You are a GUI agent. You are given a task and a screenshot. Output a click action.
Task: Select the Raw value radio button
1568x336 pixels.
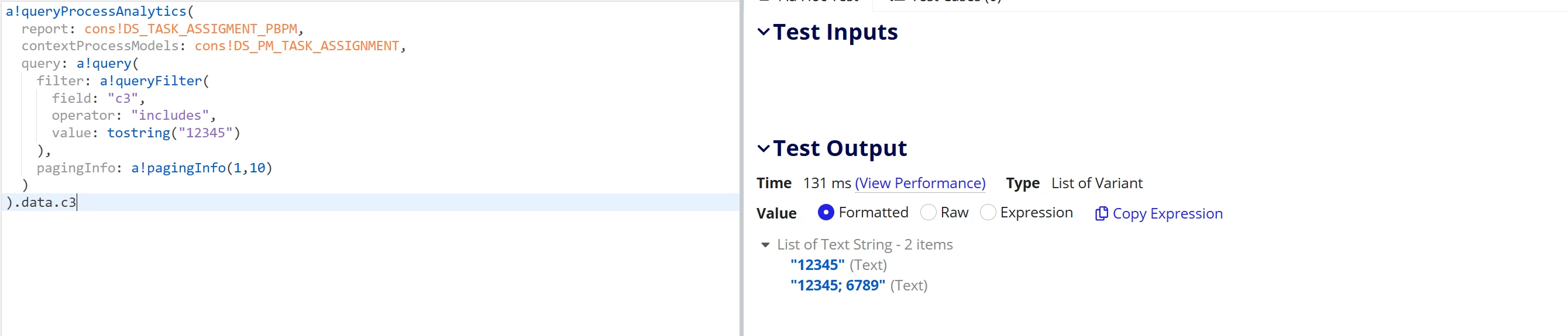[928, 212]
